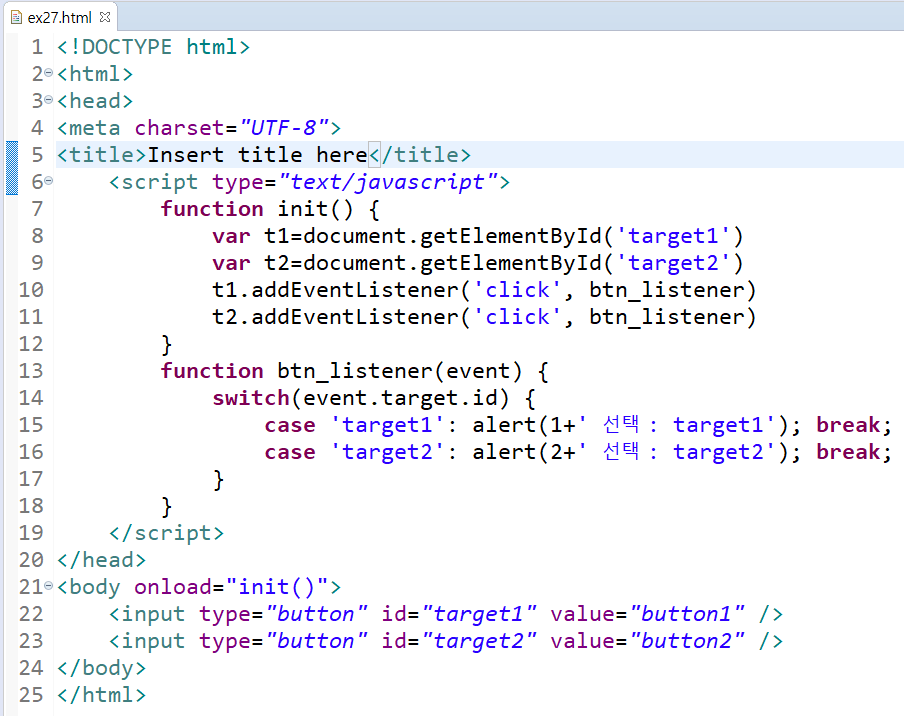Click 'btn_listener' argument on line 11
The height and width of the screenshot is (716, 904).
coord(666,318)
